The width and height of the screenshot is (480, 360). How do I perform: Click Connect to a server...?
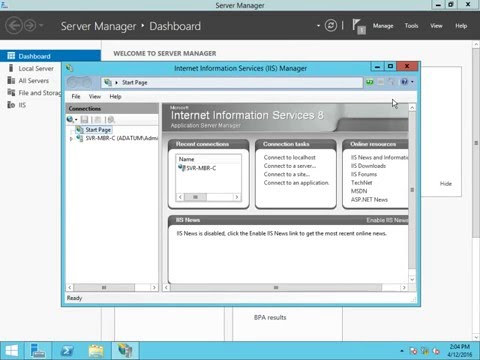pos(290,166)
